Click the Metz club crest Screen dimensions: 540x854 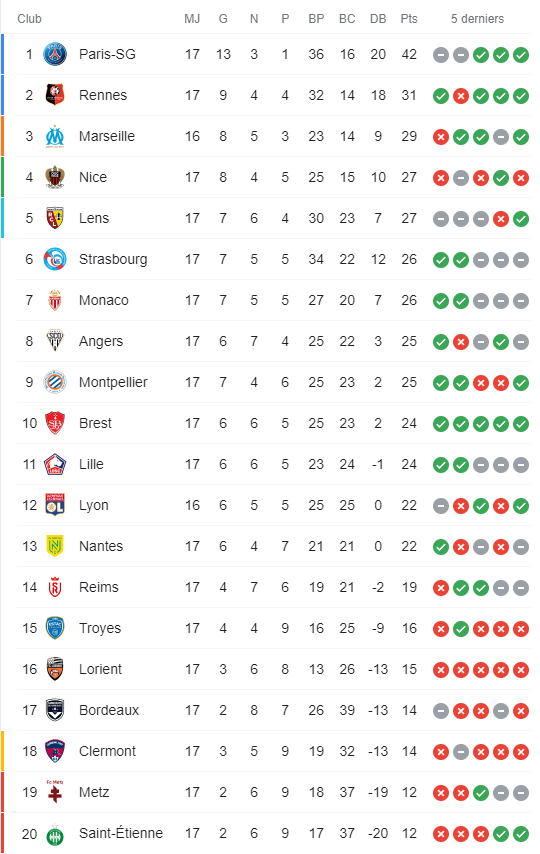click(54, 792)
